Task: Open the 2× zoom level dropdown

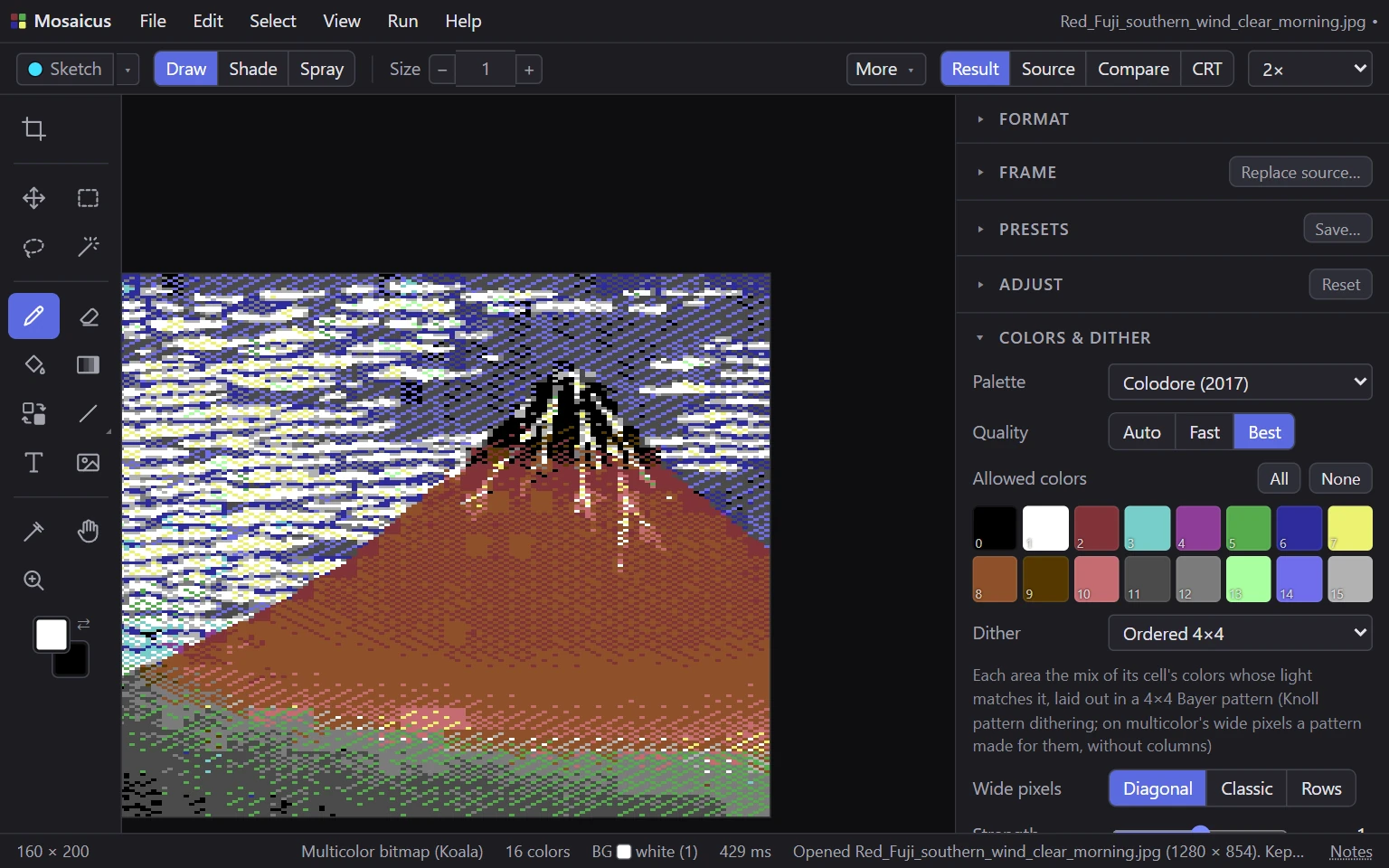Action: click(1310, 69)
